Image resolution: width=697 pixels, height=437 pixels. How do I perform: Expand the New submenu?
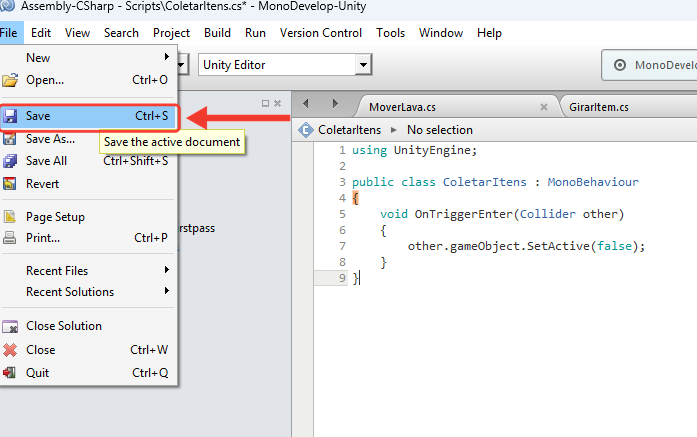167,57
